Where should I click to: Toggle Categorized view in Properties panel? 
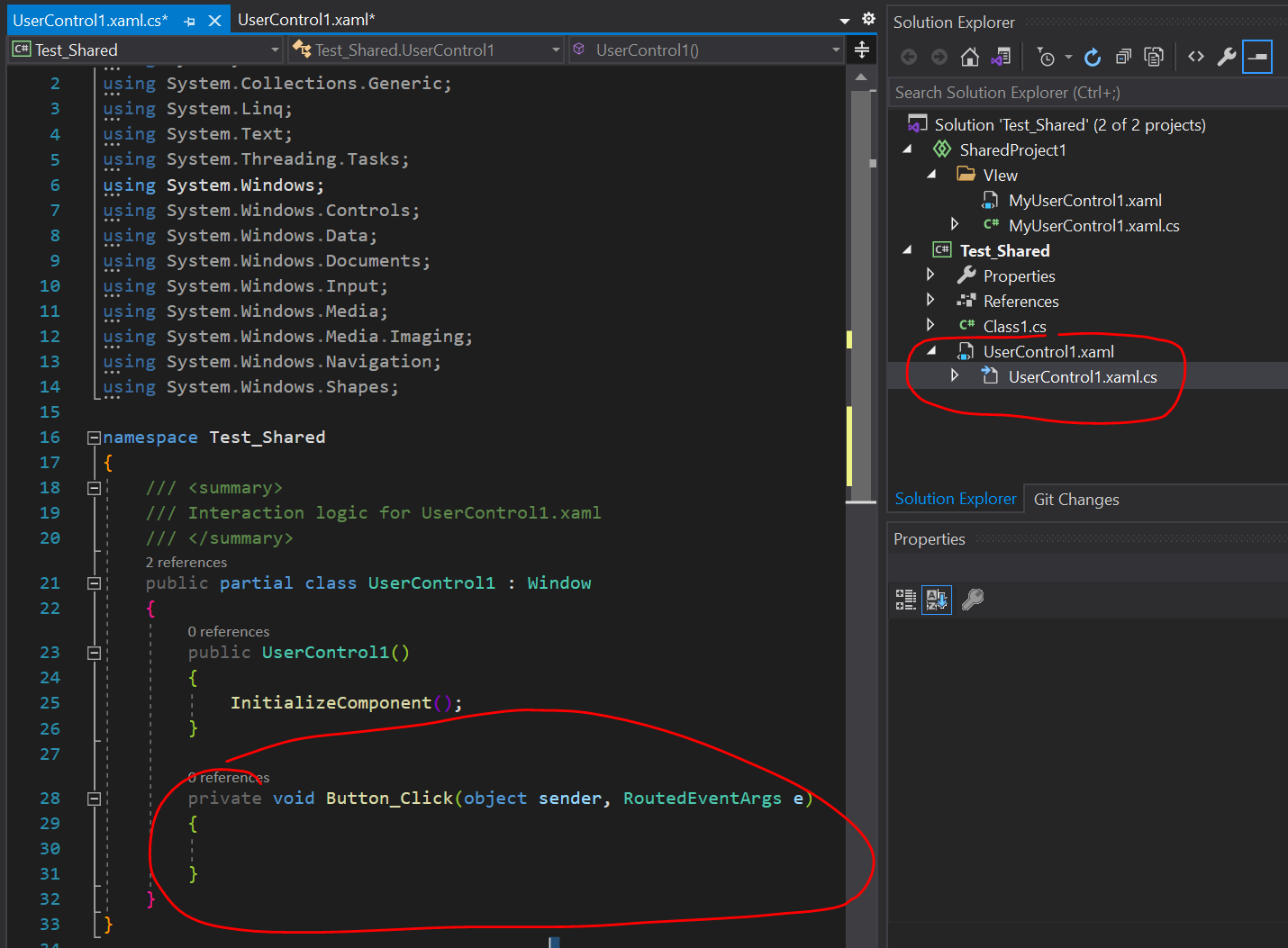click(x=906, y=600)
